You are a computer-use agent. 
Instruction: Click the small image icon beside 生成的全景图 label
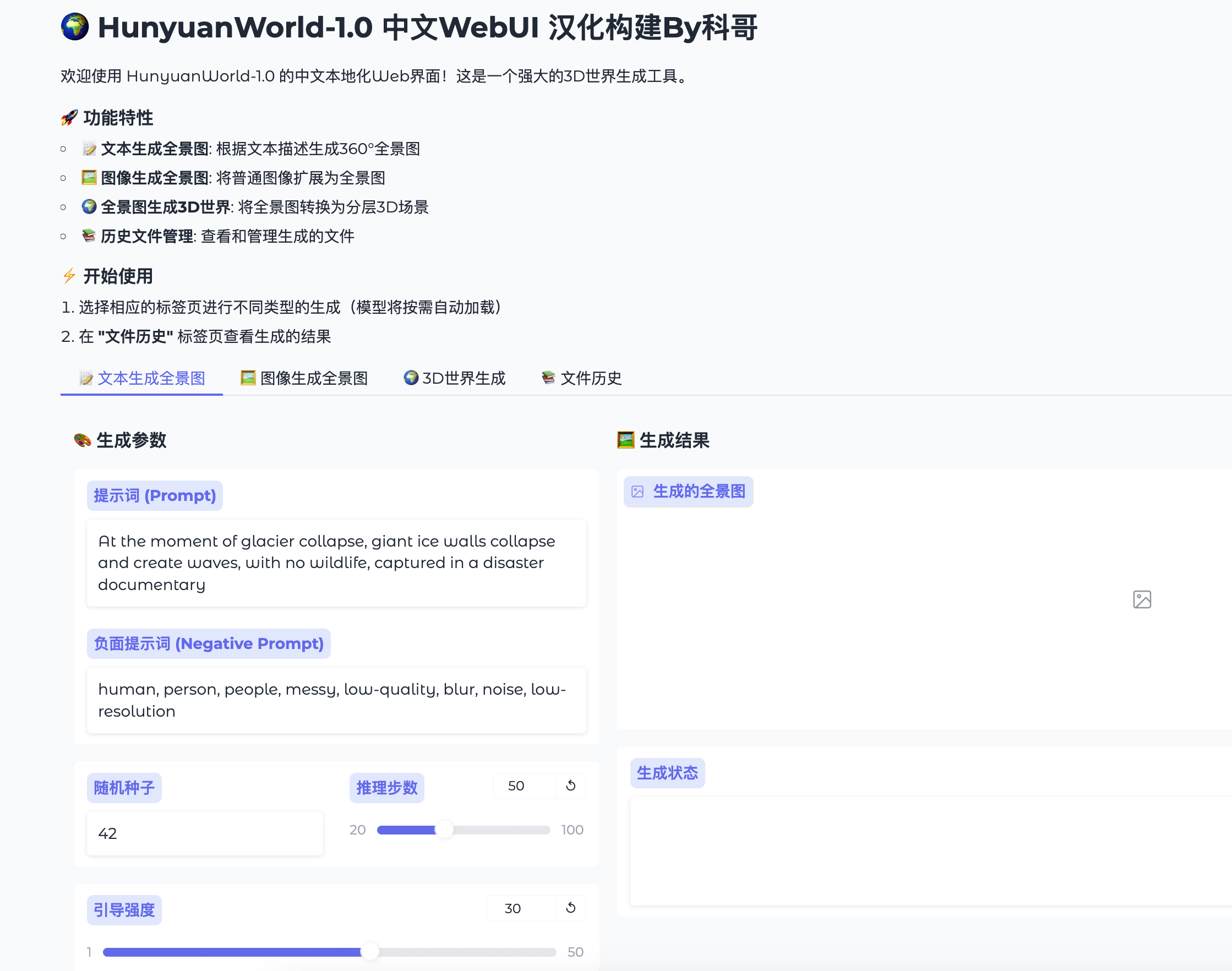pyautogui.click(x=638, y=492)
